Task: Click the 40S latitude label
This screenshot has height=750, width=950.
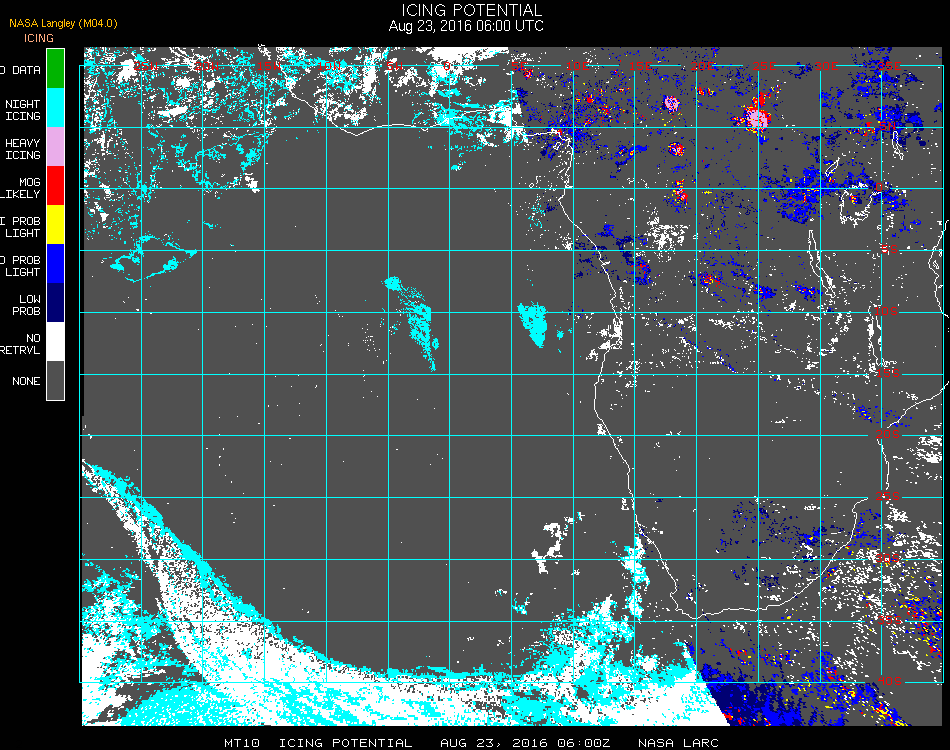Action: coord(889,682)
